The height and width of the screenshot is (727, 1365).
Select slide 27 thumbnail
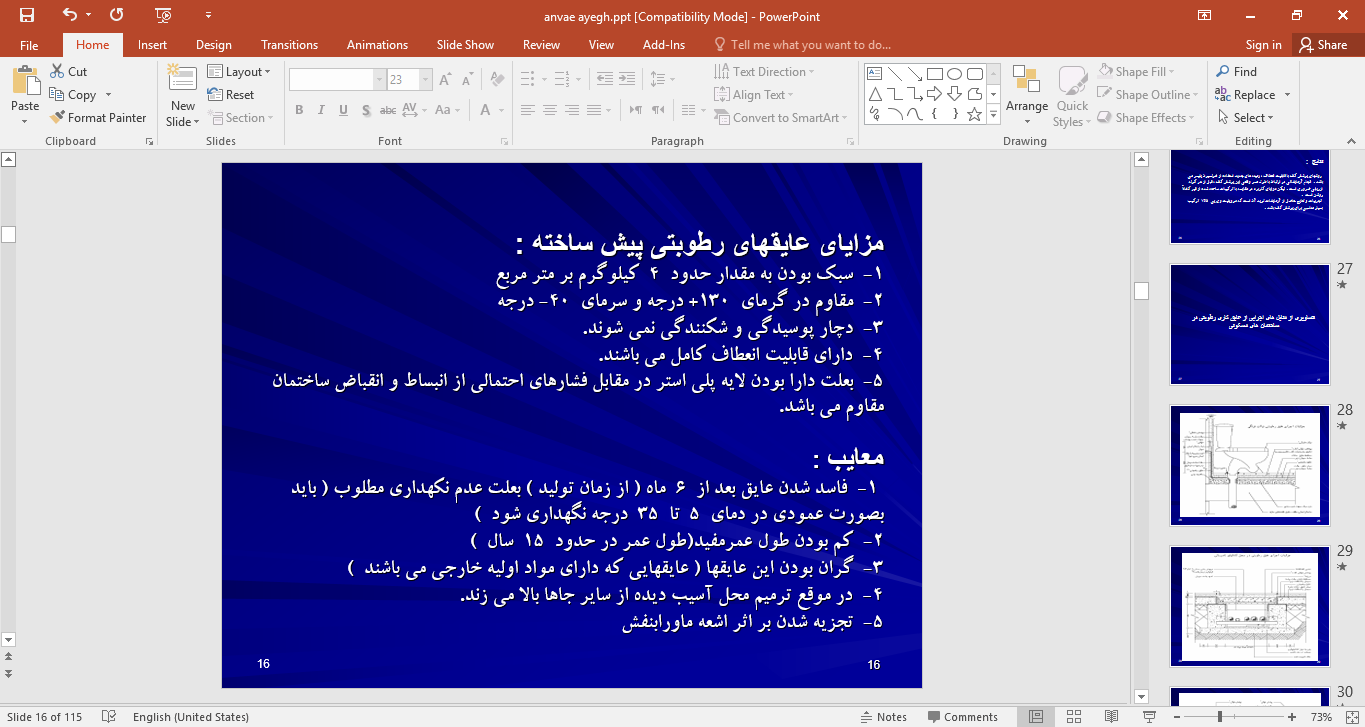(1250, 324)
